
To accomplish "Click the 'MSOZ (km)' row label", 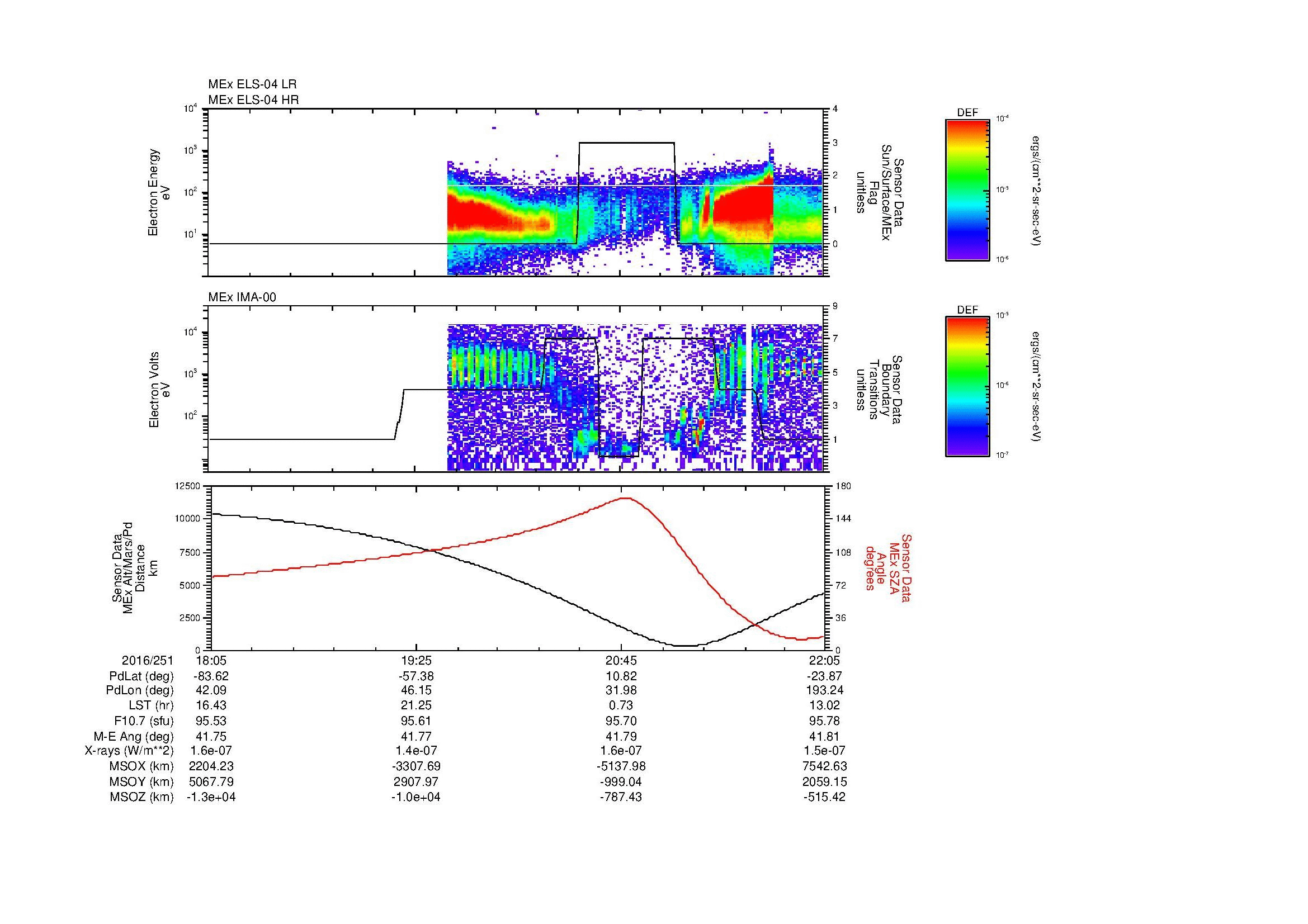I will click(x=141, y=797).
